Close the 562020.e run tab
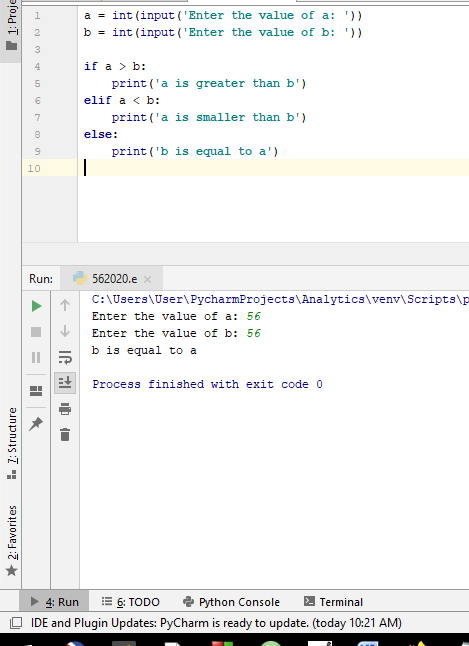 (147, 280)
